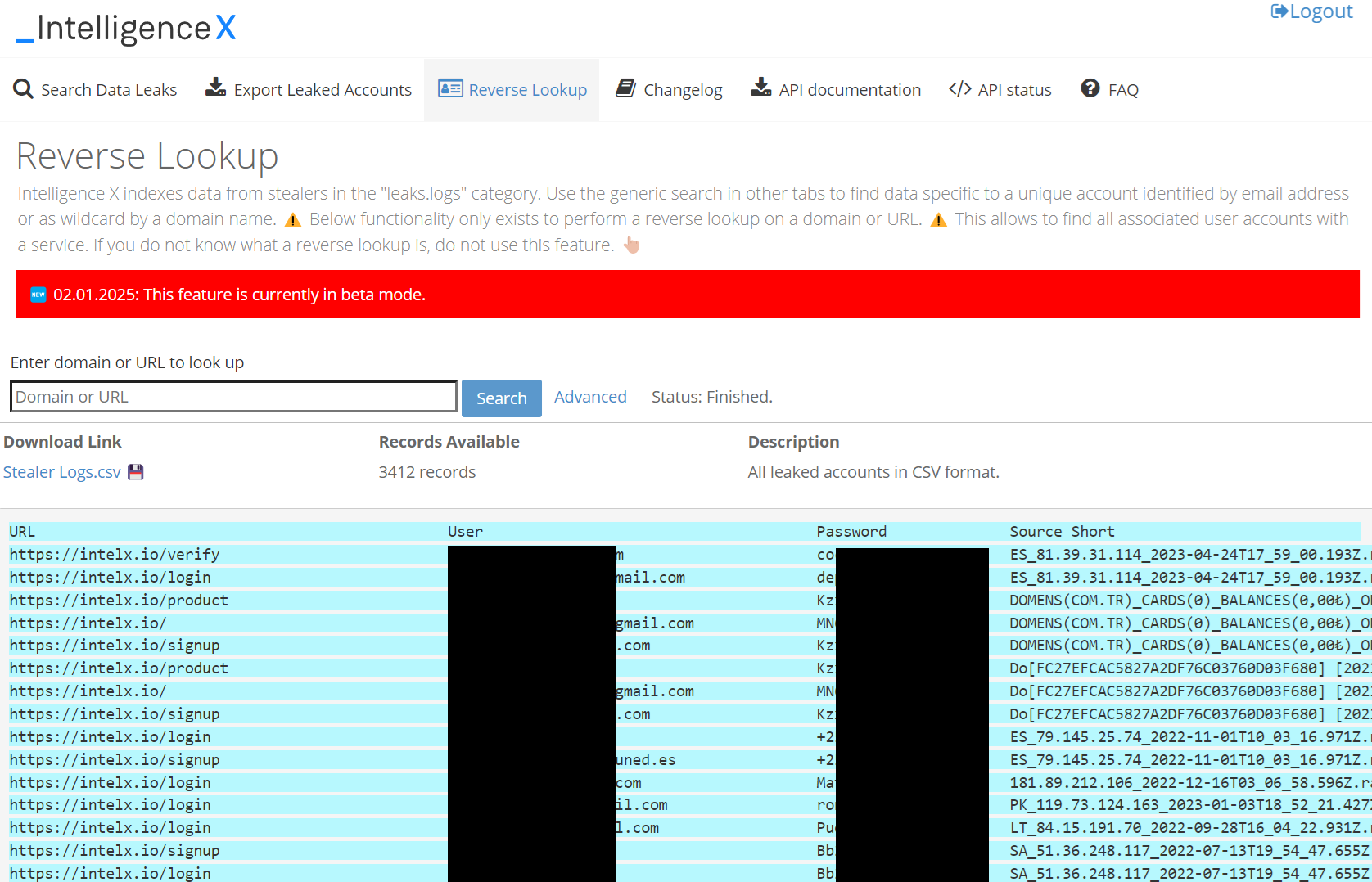Go to Export Leaked Accounts tab
The width and height of the screenshot is (1372, 882).
(322, 90)
